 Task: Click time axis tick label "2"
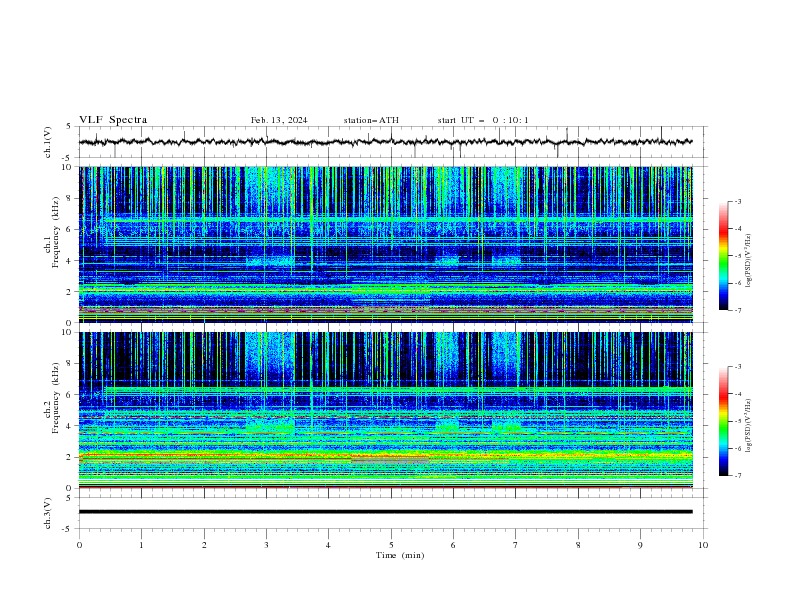coord(204,545)
